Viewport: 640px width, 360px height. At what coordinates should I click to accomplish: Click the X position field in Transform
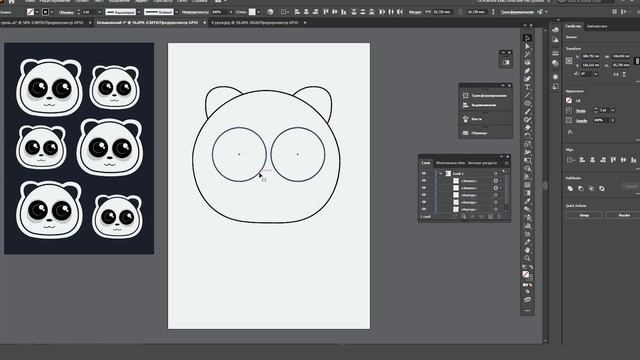tap(591, 56)
